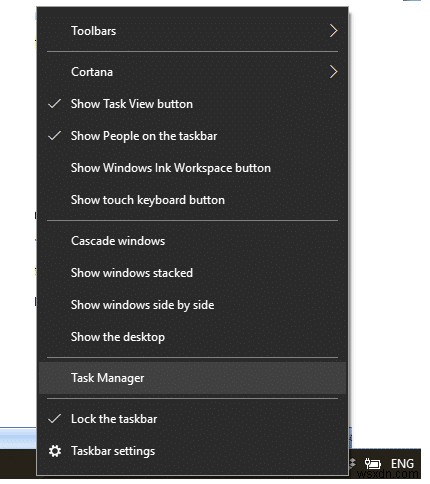Expand the Cortana submenu arrow

(x=333, y=72)
